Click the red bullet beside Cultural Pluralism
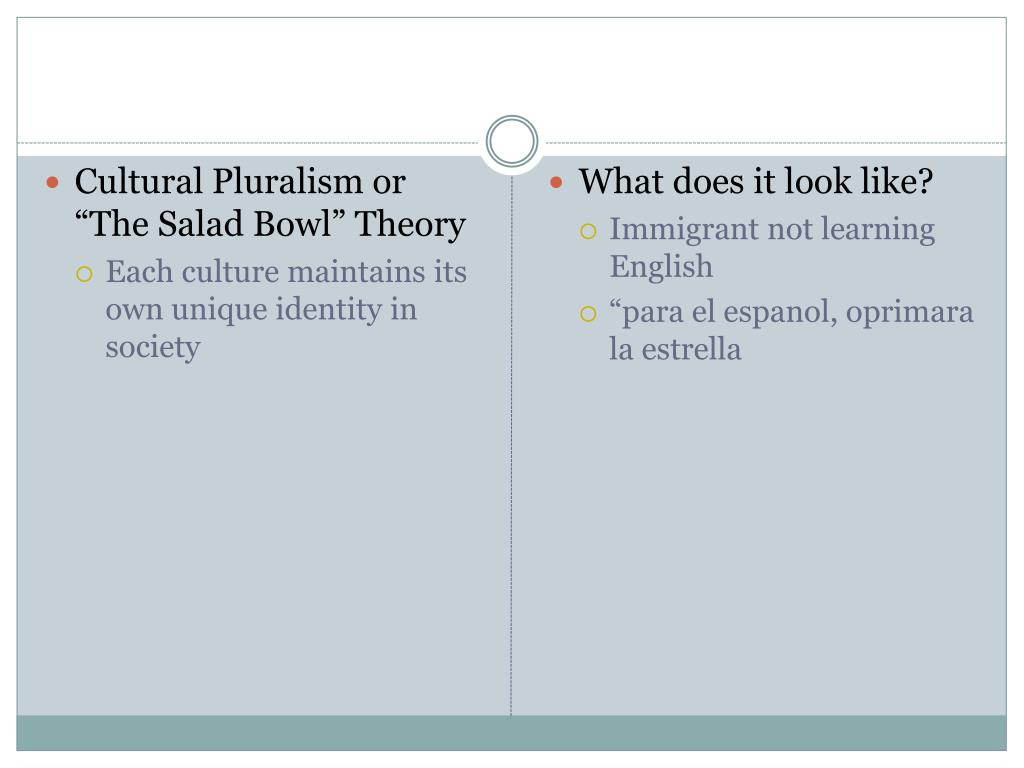Viewport: 1024px width, 768px height. click(x=55, y=182)
